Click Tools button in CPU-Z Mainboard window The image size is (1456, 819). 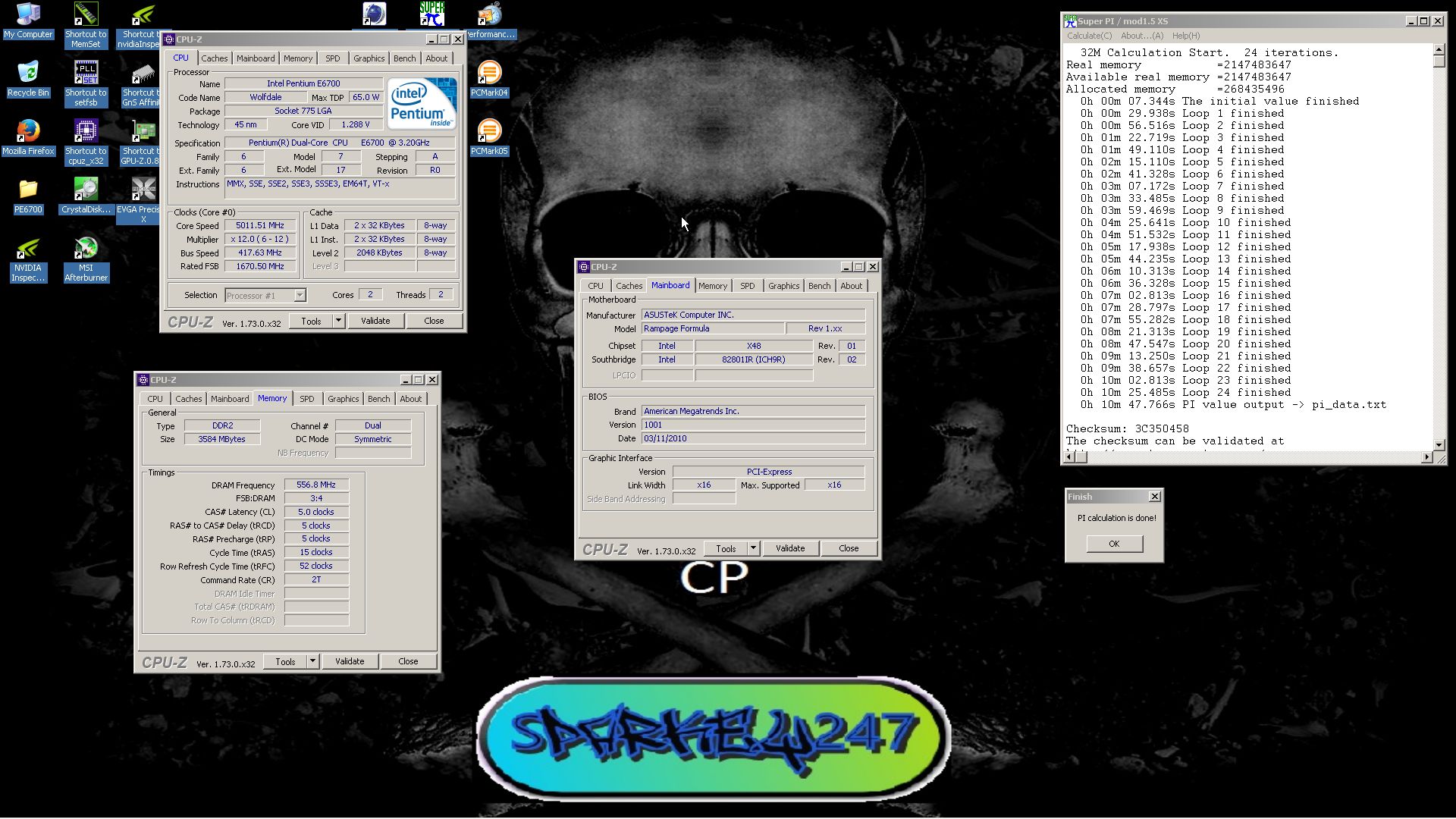click(x=726, y=548)
